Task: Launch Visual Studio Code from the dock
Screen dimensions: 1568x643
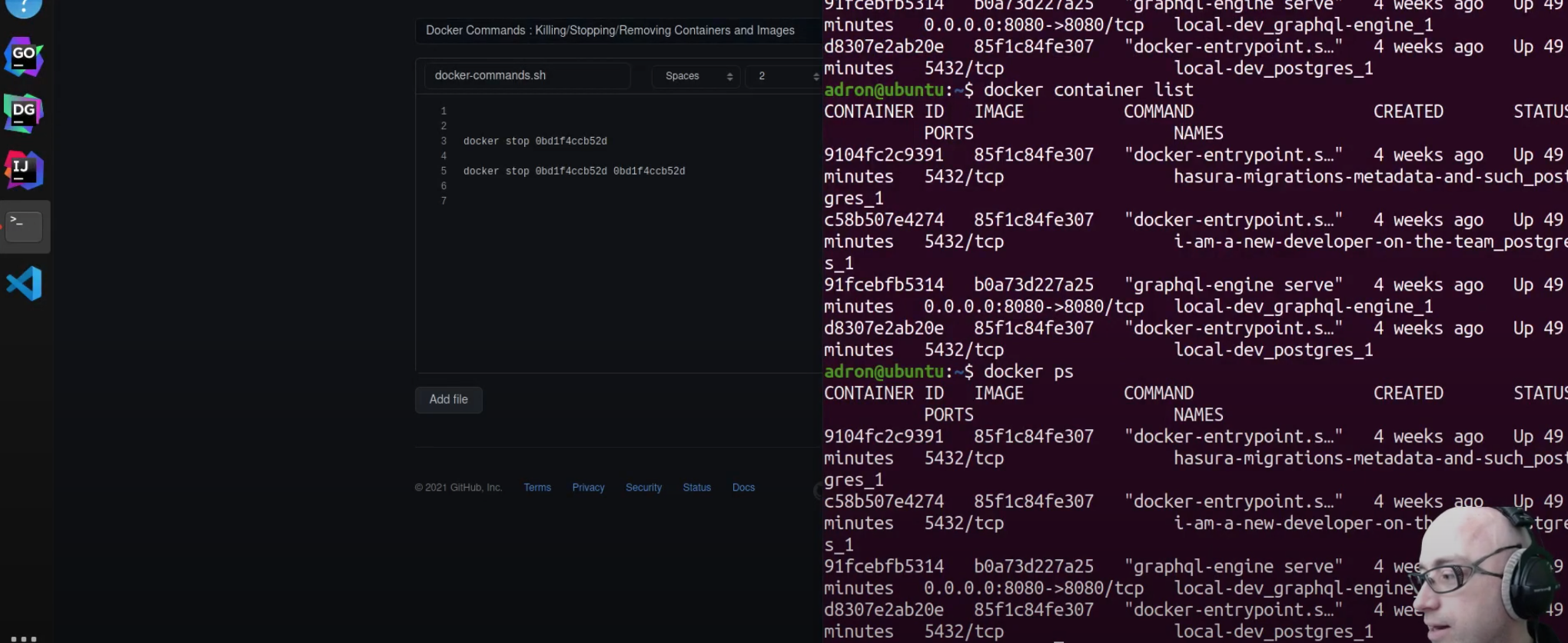Action: point(24,284)
